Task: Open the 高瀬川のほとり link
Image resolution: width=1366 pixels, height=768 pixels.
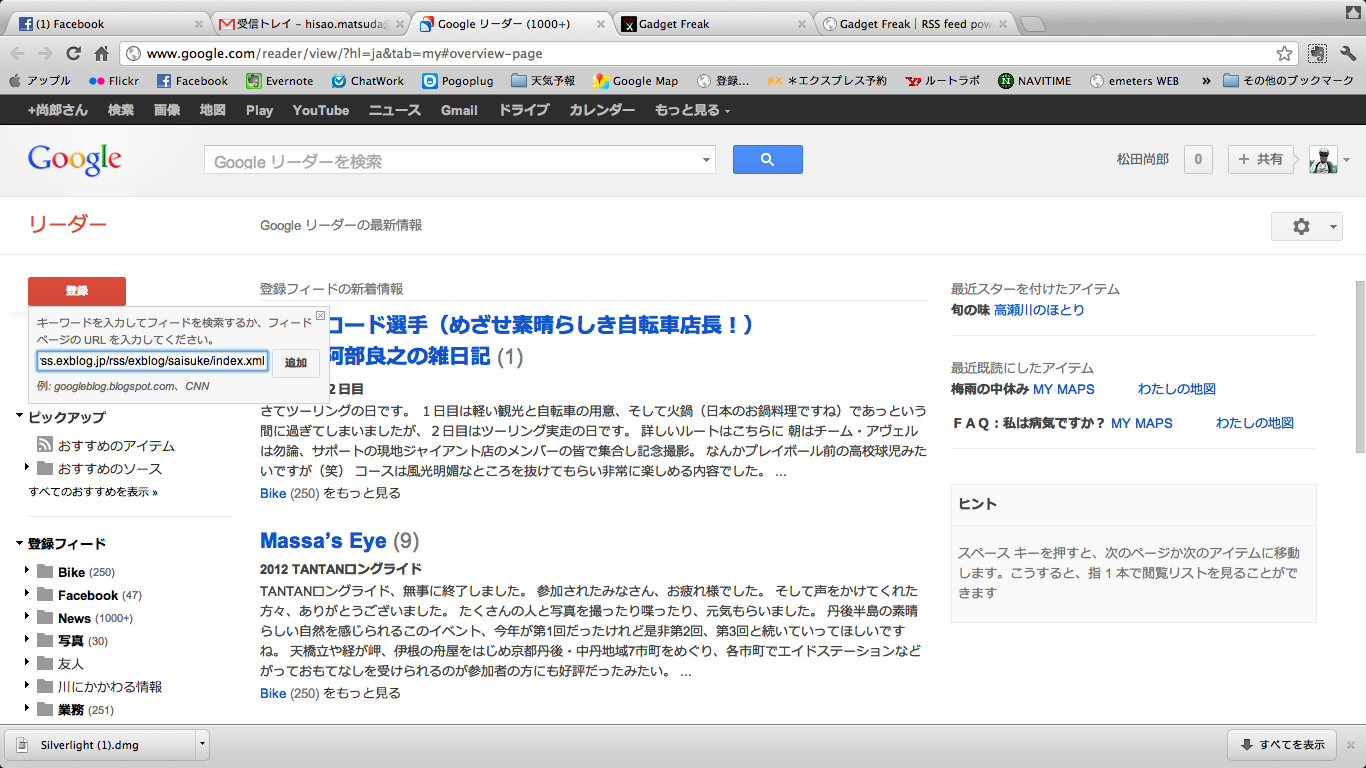Action: 1039,310
